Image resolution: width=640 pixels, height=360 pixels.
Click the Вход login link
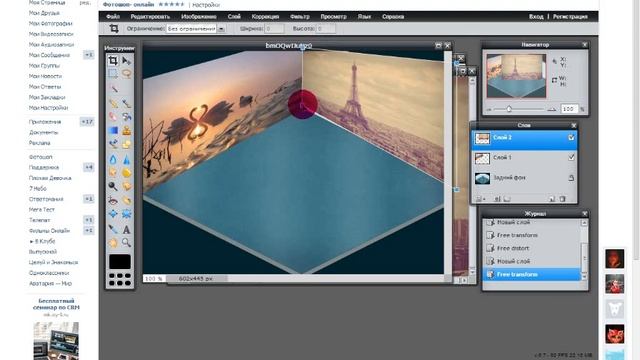(x=536, y=17)
